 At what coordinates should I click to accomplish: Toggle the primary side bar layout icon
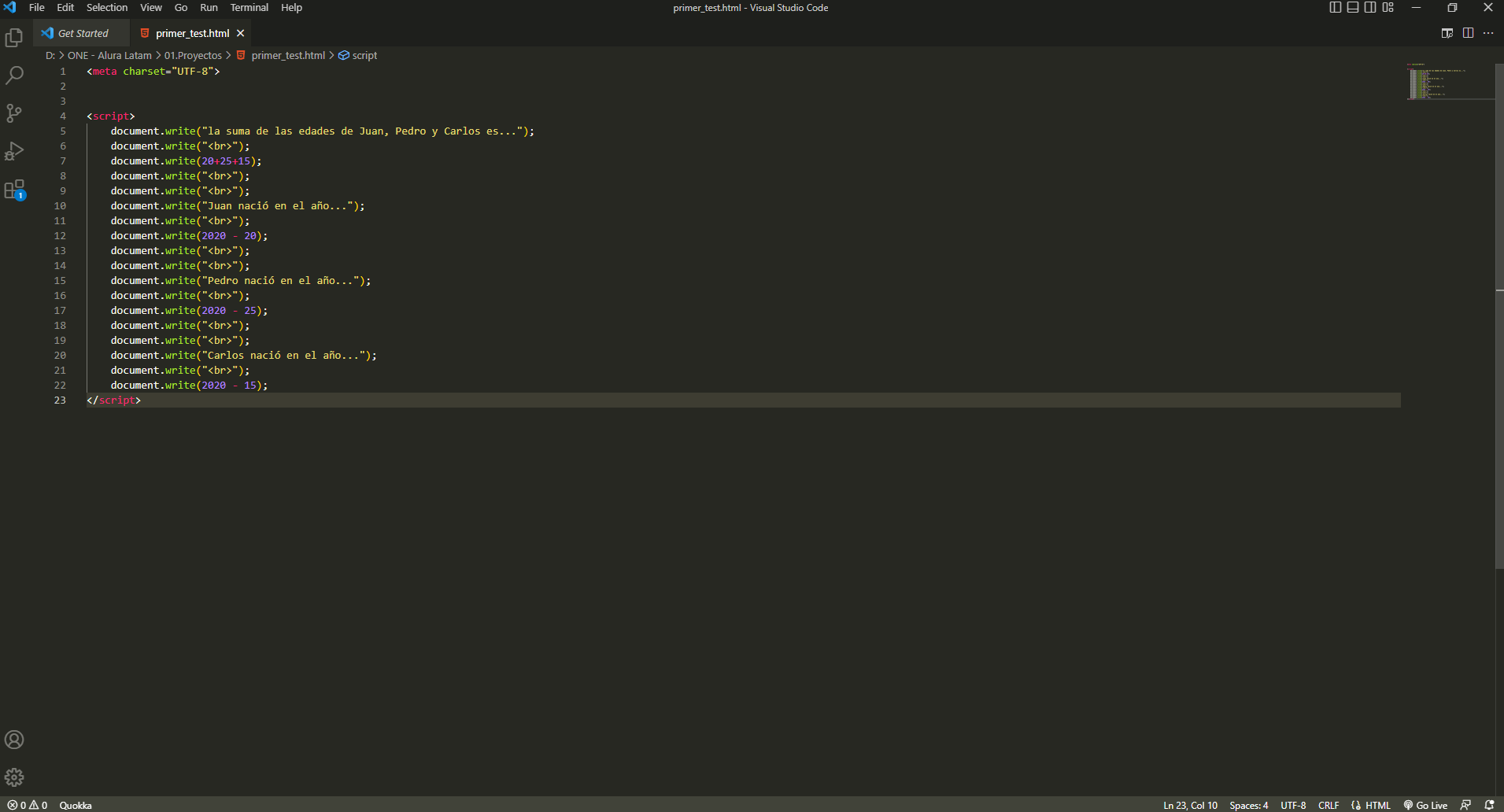point(1336,7)
